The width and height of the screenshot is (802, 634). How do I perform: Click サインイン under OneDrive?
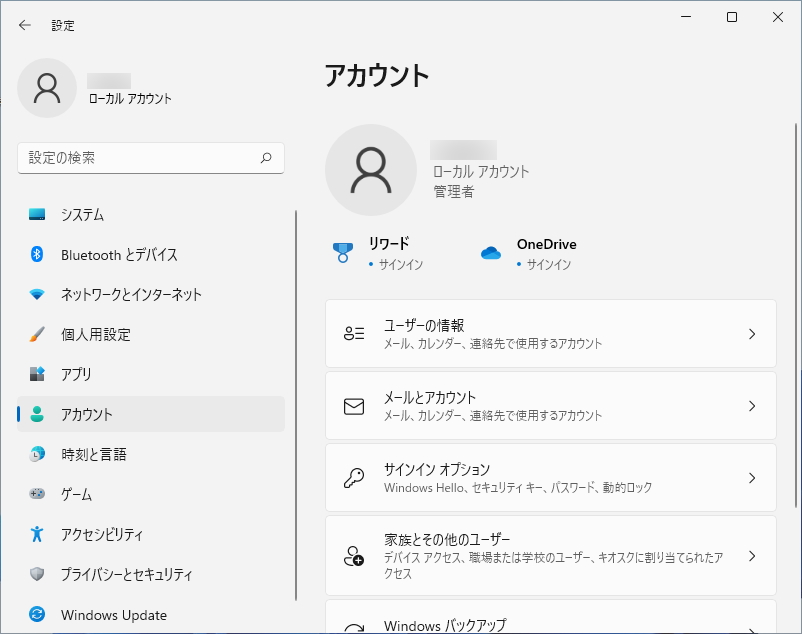549,264
